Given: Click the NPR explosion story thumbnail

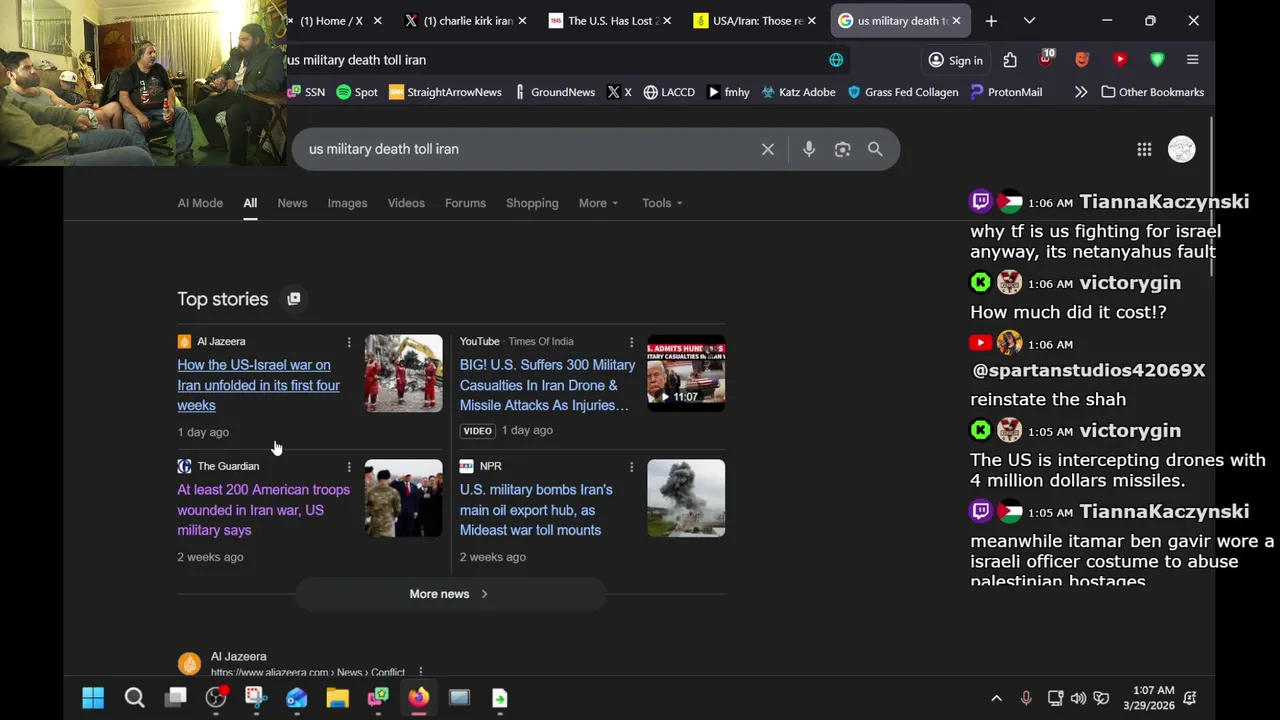Looking at the screenshot, I should click(686, 498).
